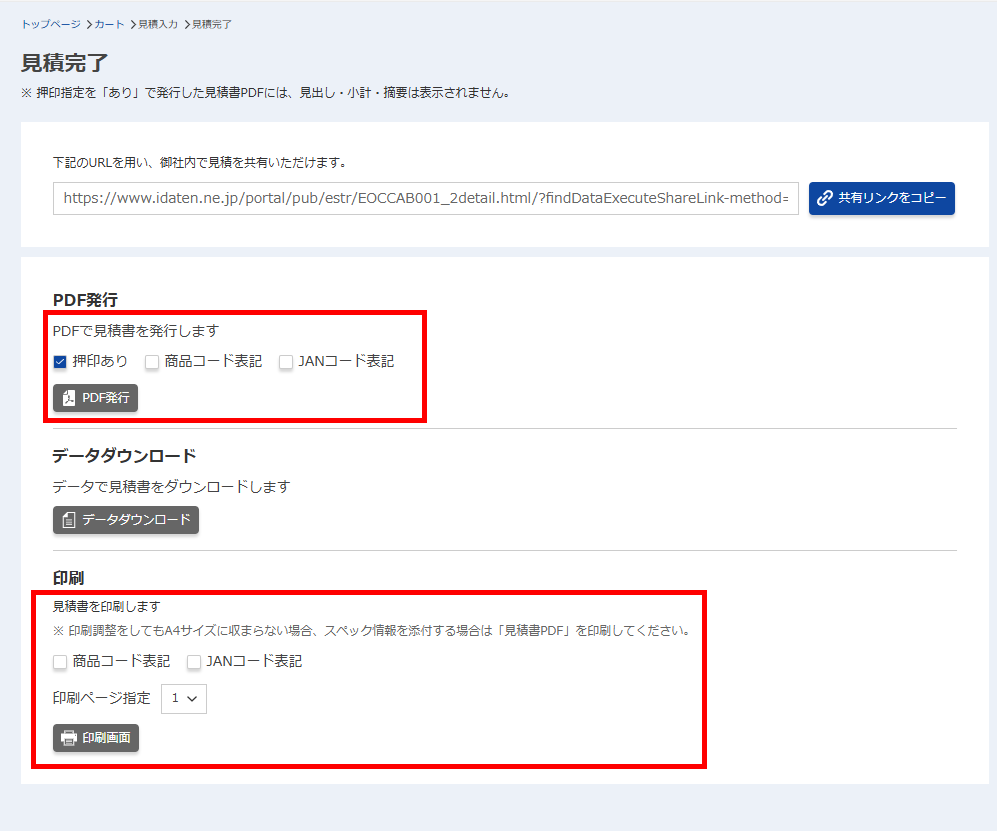The width and height of the screenshot is (997, 831).
Task: Click inside the share URL text field
Action: tap(425, 198)
